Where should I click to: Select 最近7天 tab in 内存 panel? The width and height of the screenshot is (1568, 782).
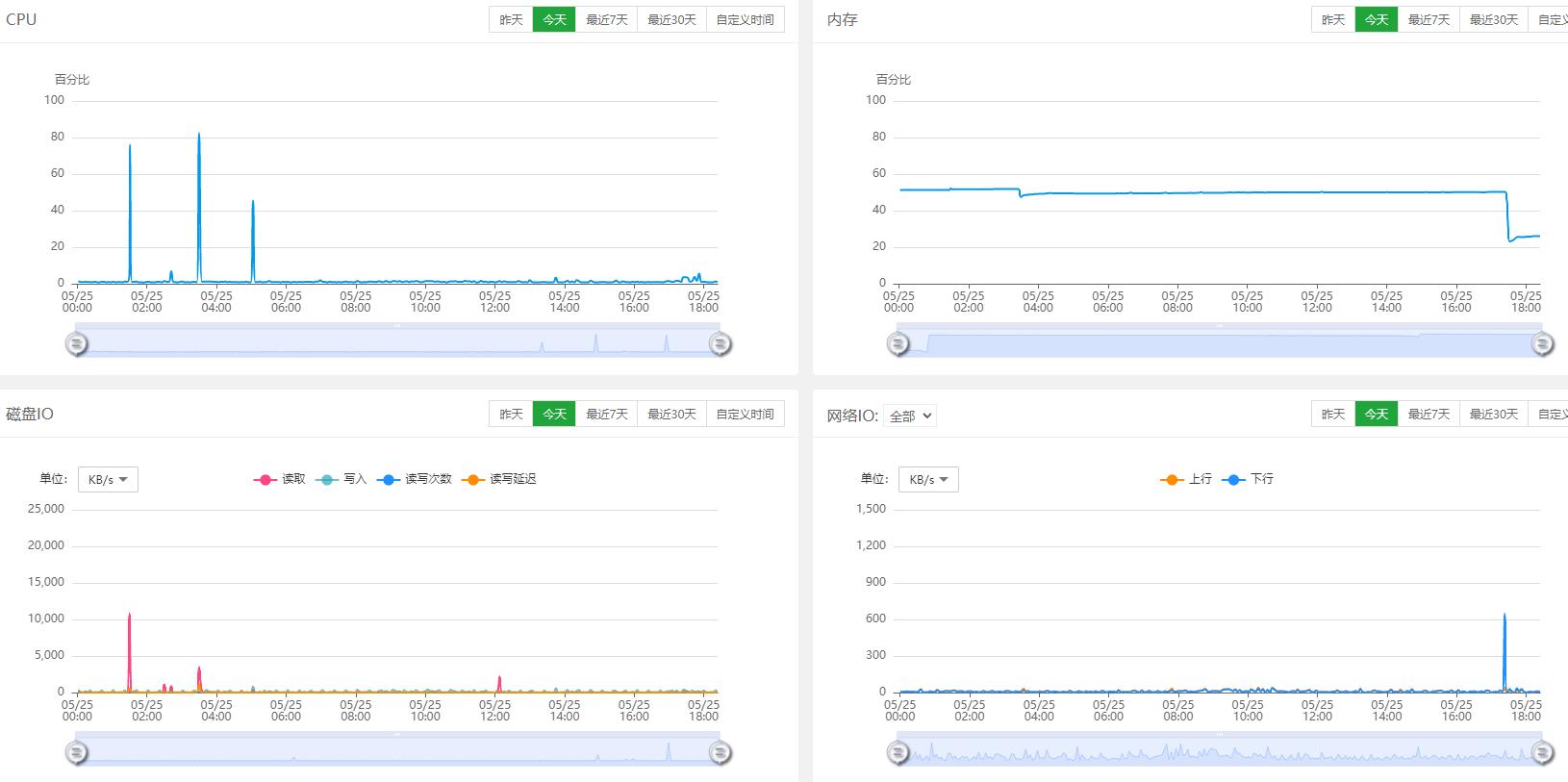pyautogui.click(x=1429, y=19)
